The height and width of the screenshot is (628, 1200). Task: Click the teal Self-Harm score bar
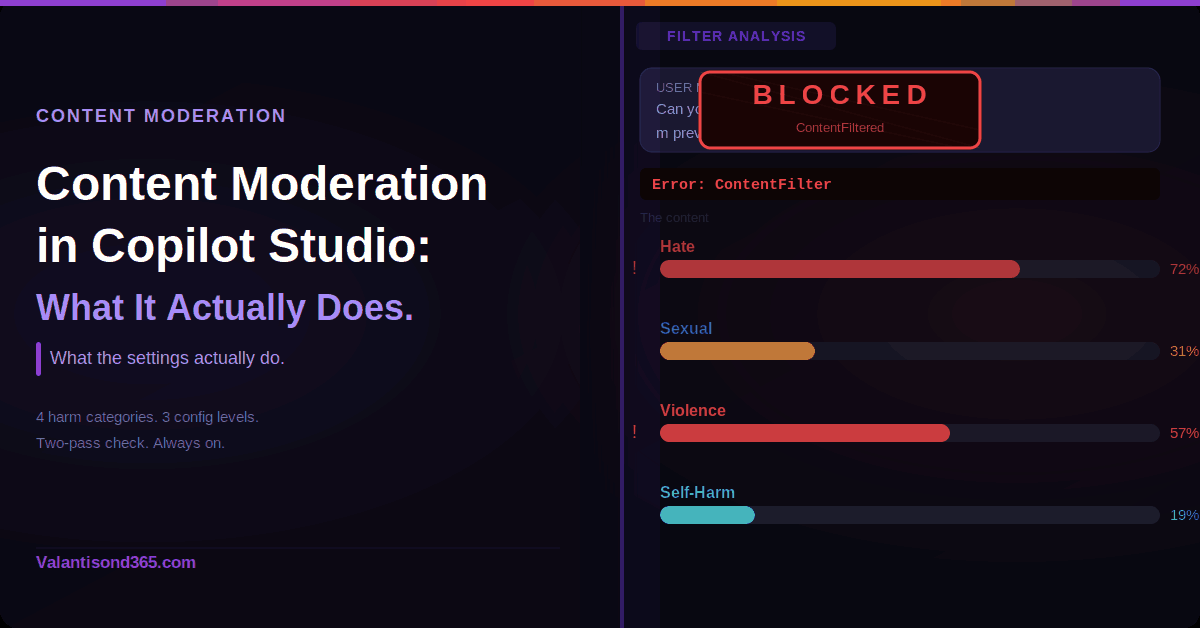coord(707,515)
